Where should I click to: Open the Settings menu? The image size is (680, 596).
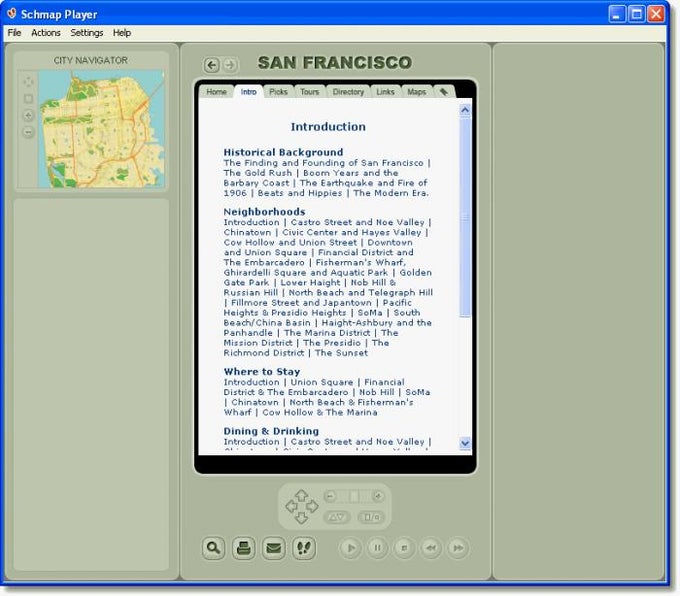pos(87,33)
